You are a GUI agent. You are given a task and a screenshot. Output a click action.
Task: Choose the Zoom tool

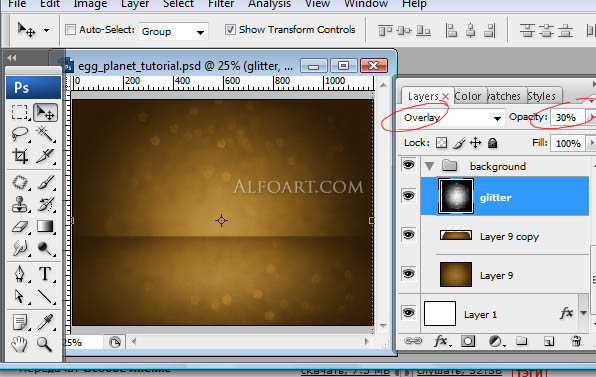tap(44, 344)
